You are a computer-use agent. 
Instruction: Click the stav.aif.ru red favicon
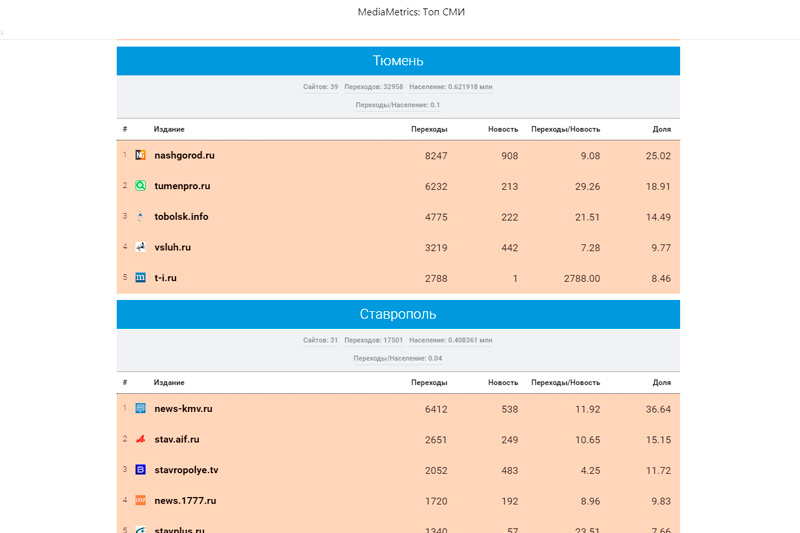coord(141,439)
